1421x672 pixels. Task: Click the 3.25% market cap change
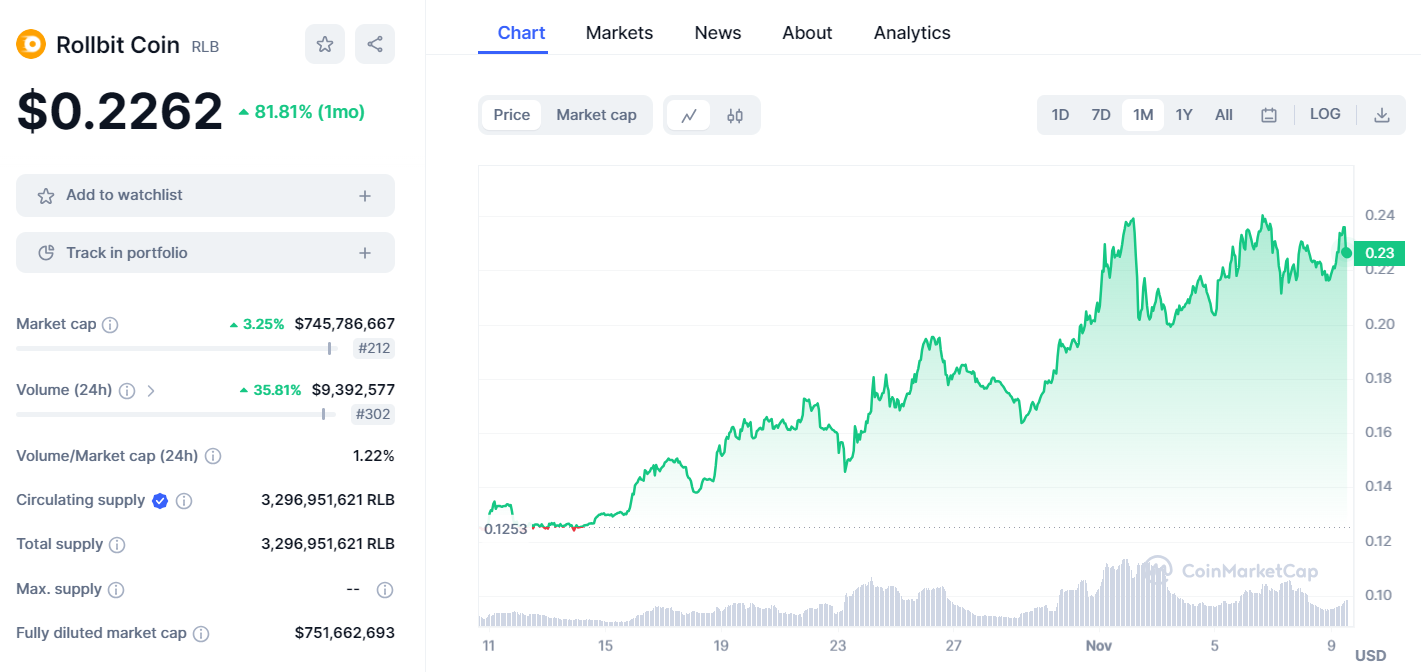[257, 324]
